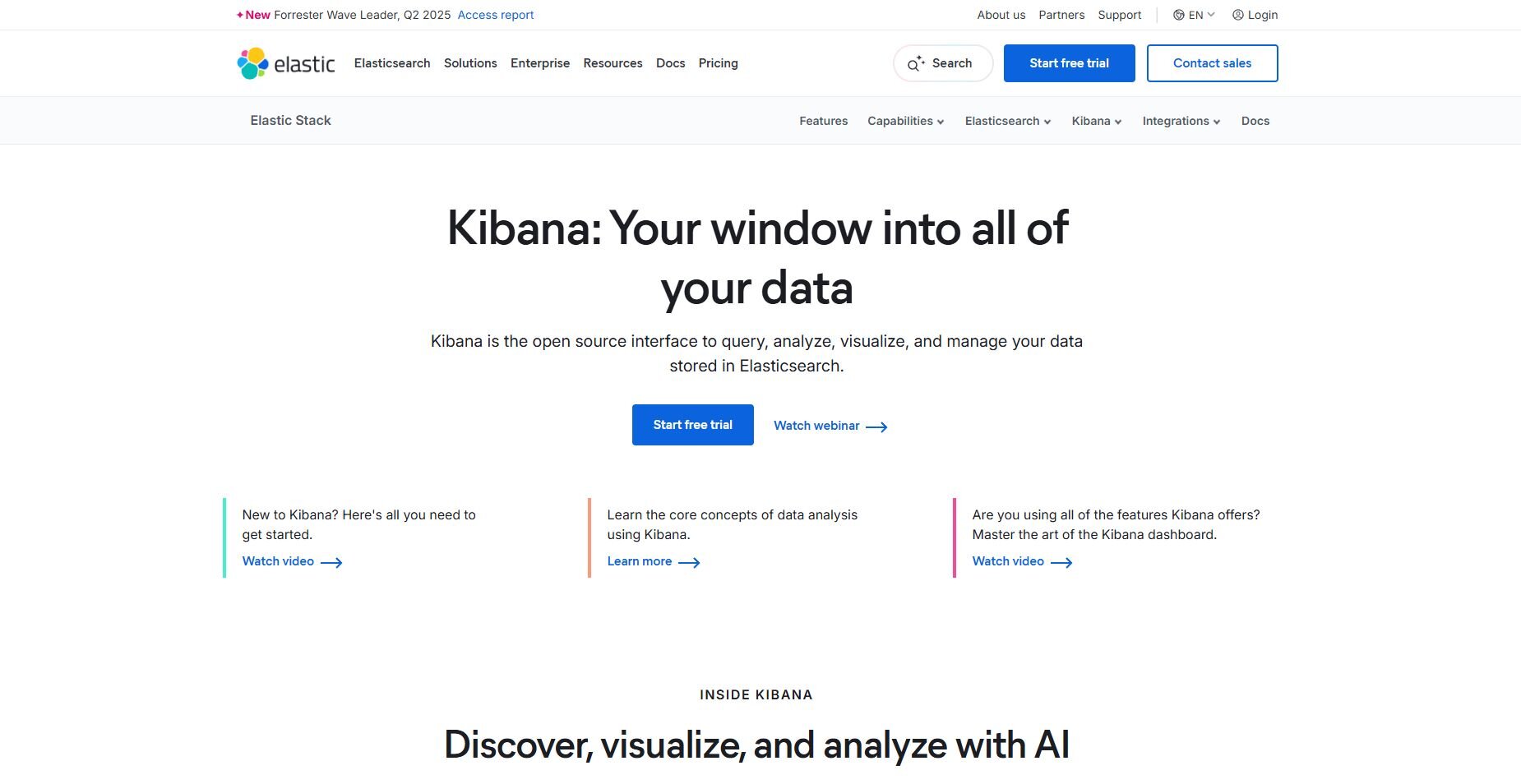
Task: Click the arrow next to Watch webinar
Action: click(x=876, y=427)
